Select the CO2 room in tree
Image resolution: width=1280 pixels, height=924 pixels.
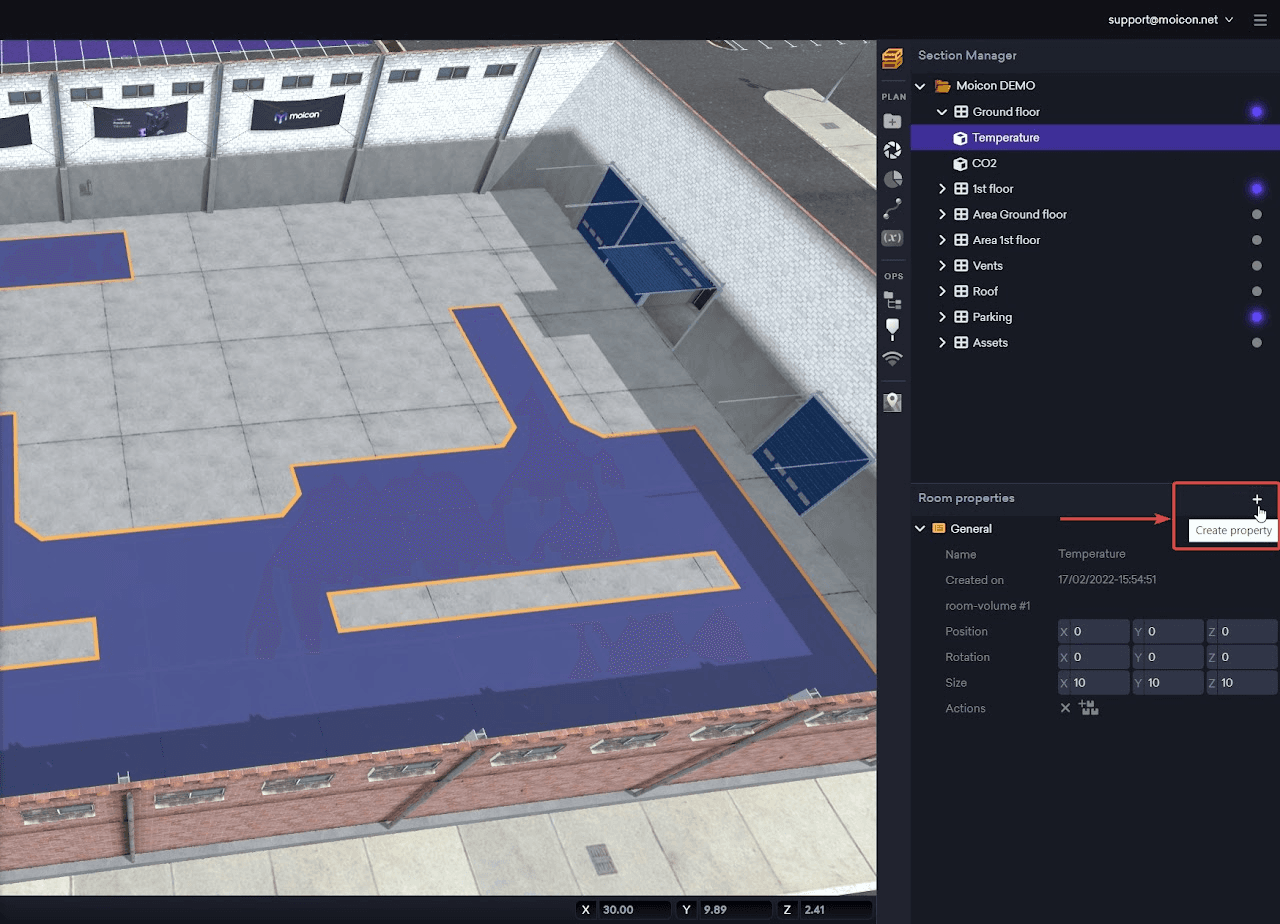pyautogui.click(x=984, y=163)
